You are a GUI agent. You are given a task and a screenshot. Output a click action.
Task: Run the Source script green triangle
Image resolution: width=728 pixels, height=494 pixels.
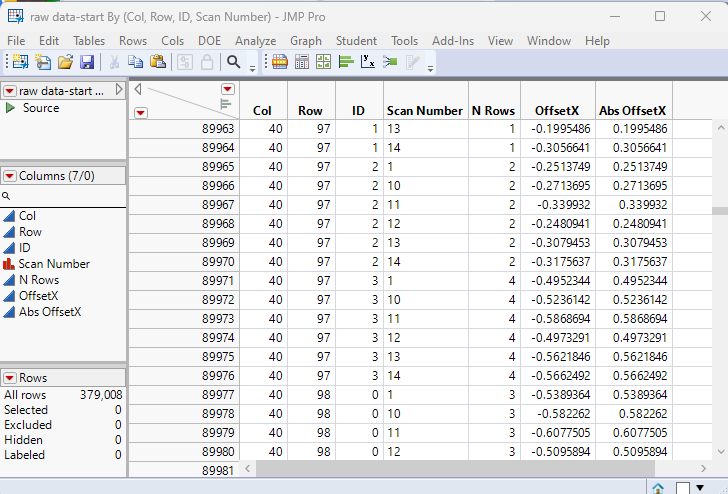tap(11, 108)
